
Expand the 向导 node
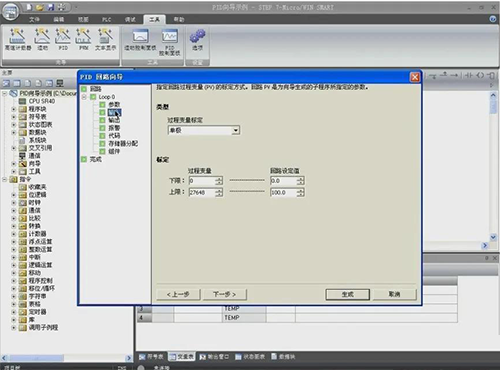click(x=14, y=164)
